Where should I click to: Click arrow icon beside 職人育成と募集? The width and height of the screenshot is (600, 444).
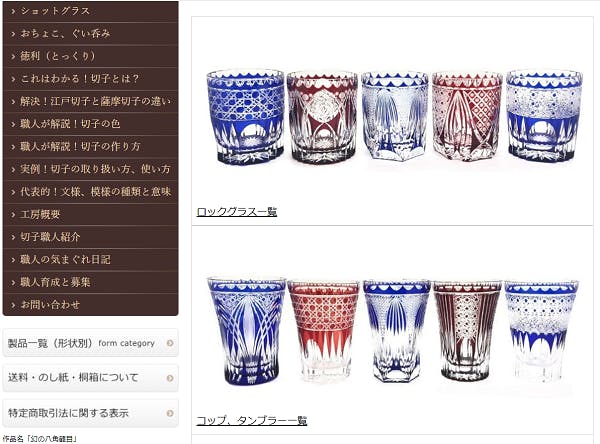pos(13,282)
